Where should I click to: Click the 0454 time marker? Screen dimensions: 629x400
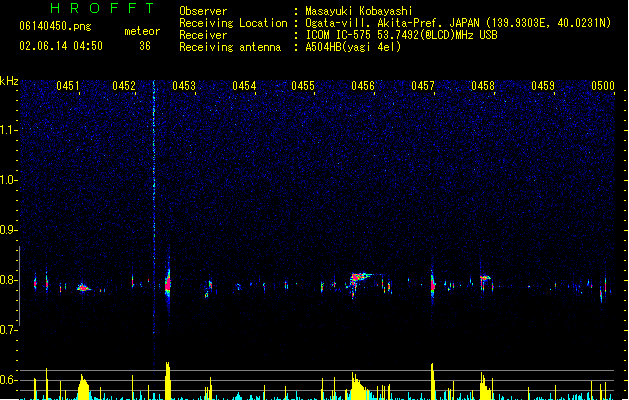[244, 86]
